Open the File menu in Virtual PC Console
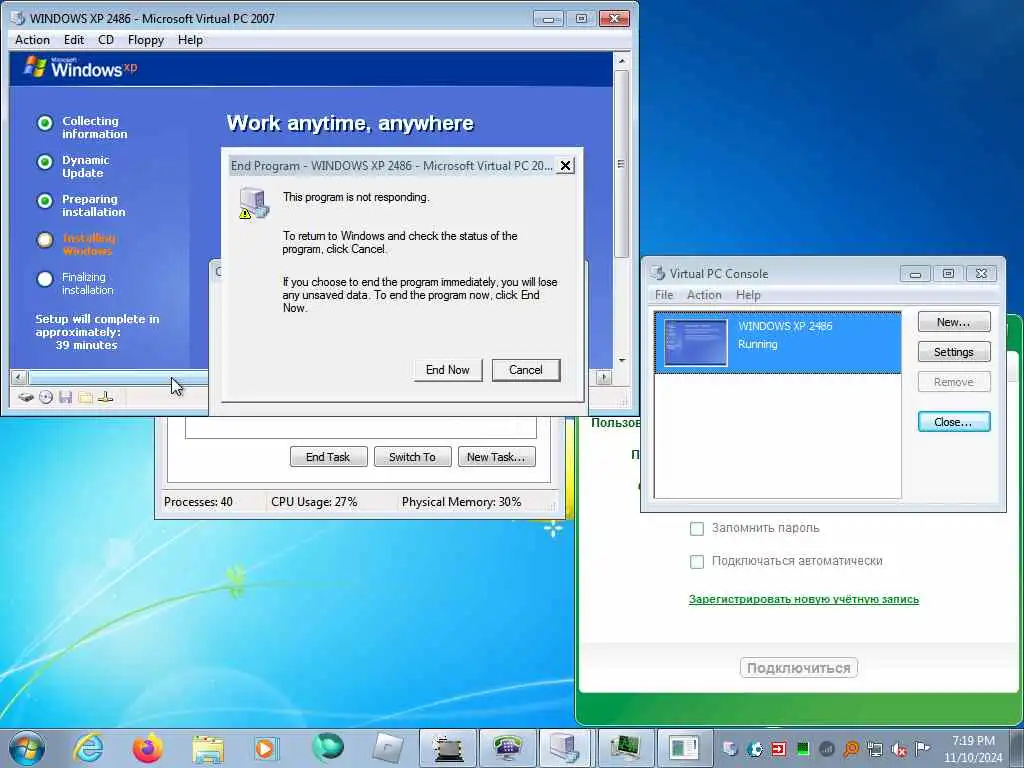The image size is (1024, 768). [664, 295]
